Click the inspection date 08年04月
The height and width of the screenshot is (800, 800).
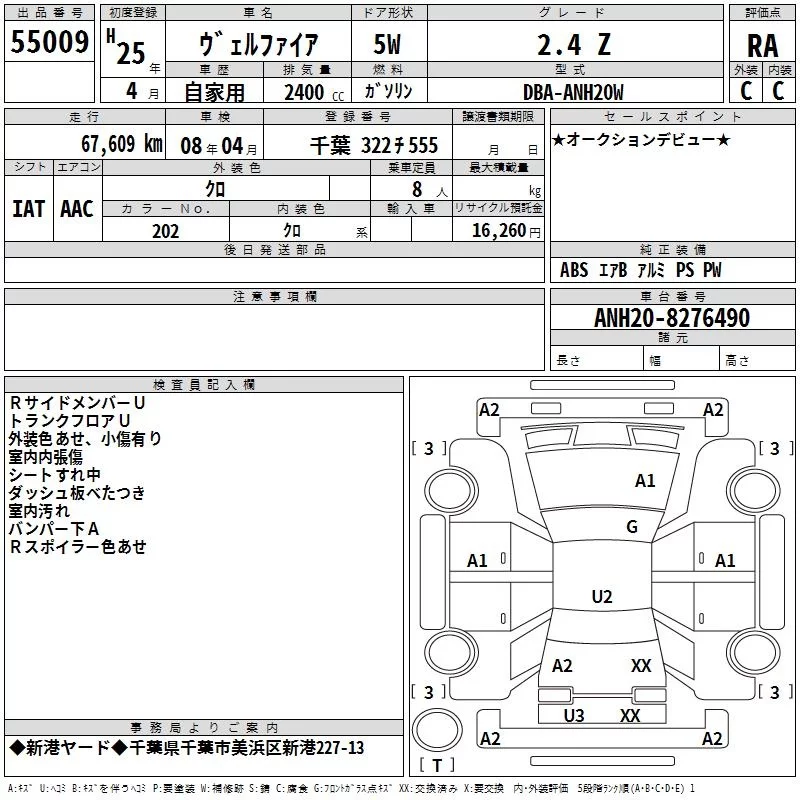(x=219, y=146)
